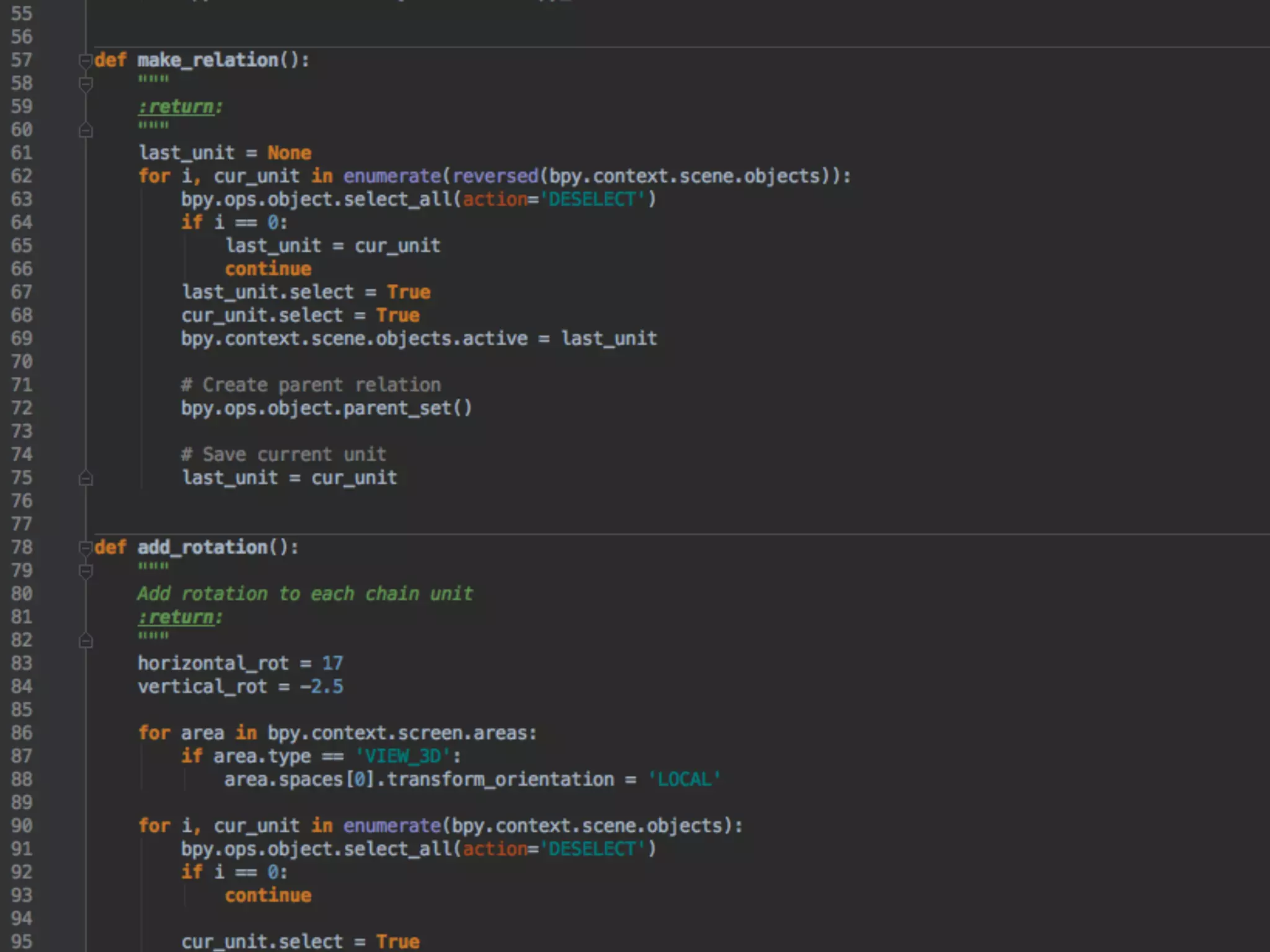Collapse the make_relation function fold marker
This screenshot has height=952, width=1270.
click(x=86, y=61)
